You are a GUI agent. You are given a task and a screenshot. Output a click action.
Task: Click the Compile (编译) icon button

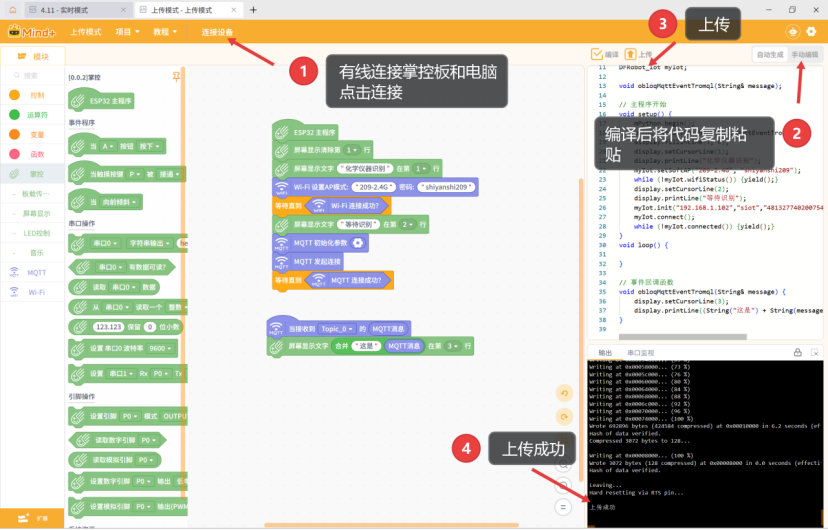coord(606,54)
